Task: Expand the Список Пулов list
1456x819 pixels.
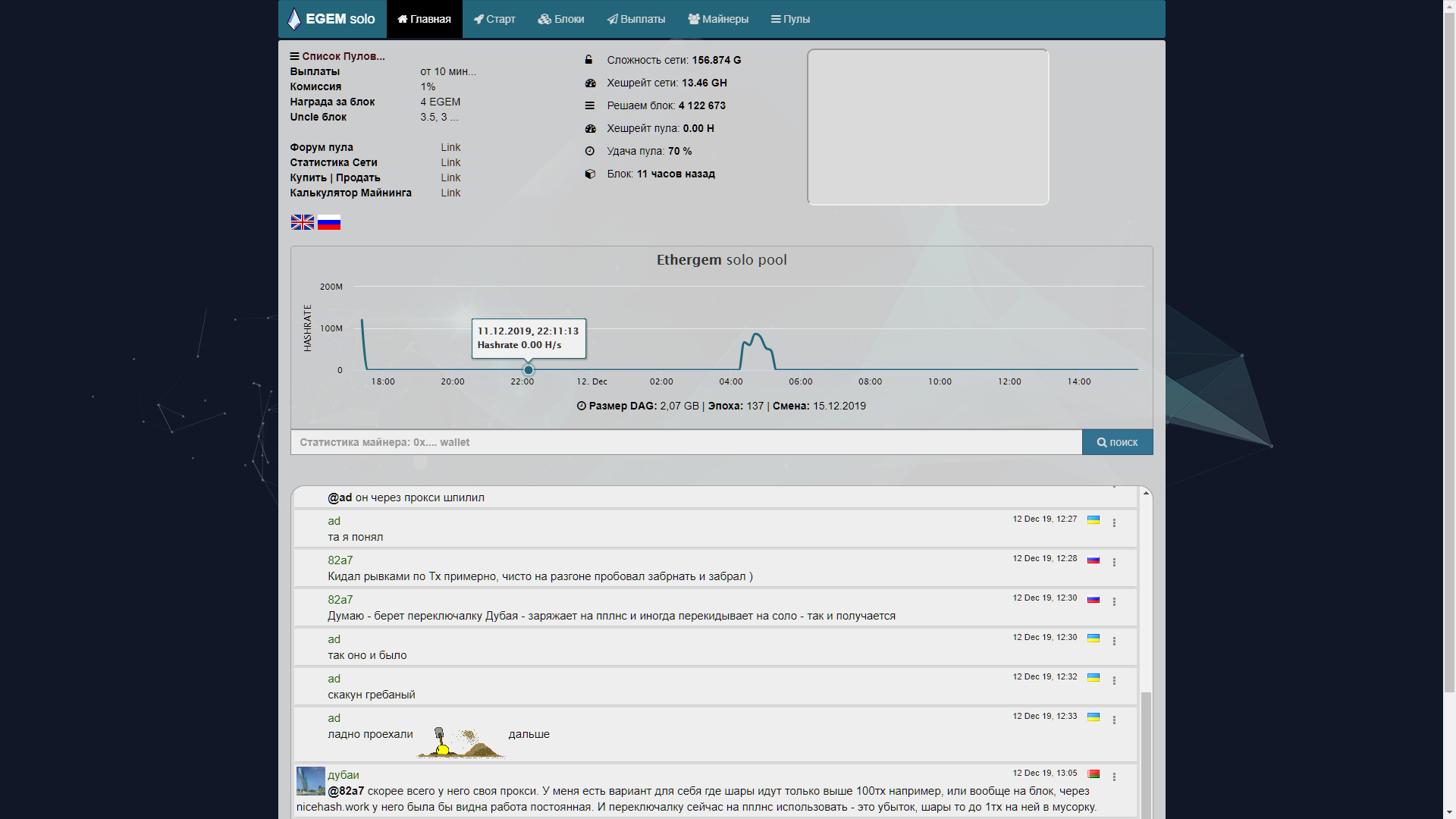Action: (337, 56)
